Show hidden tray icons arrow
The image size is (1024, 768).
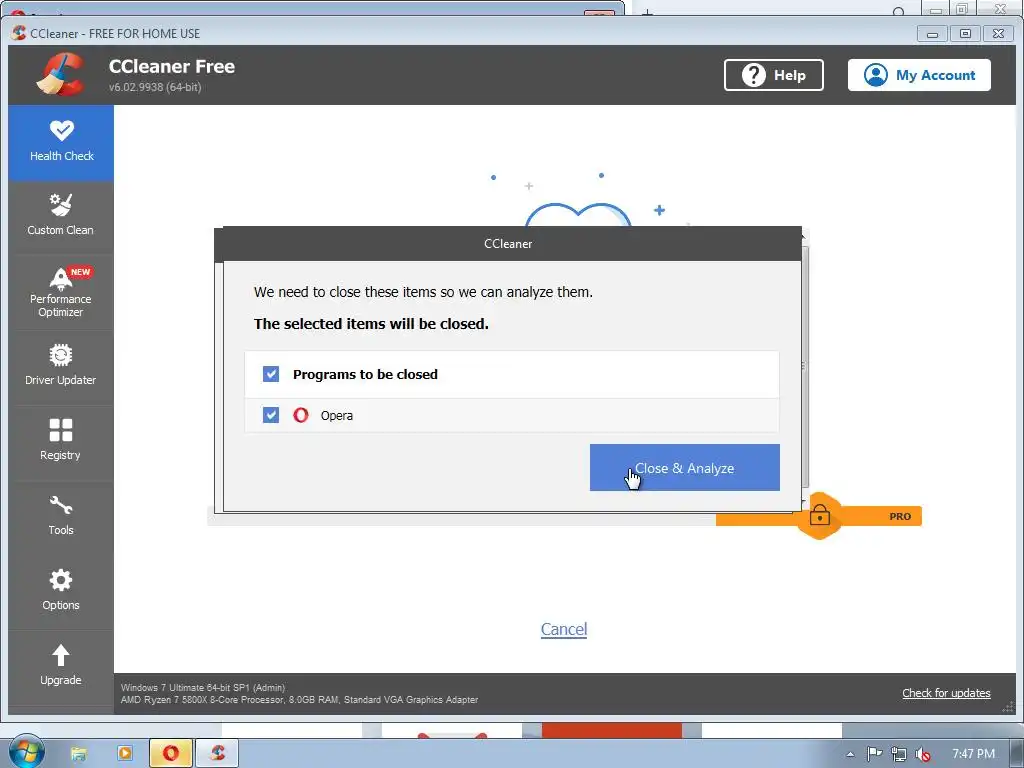[x=850, y=754]
